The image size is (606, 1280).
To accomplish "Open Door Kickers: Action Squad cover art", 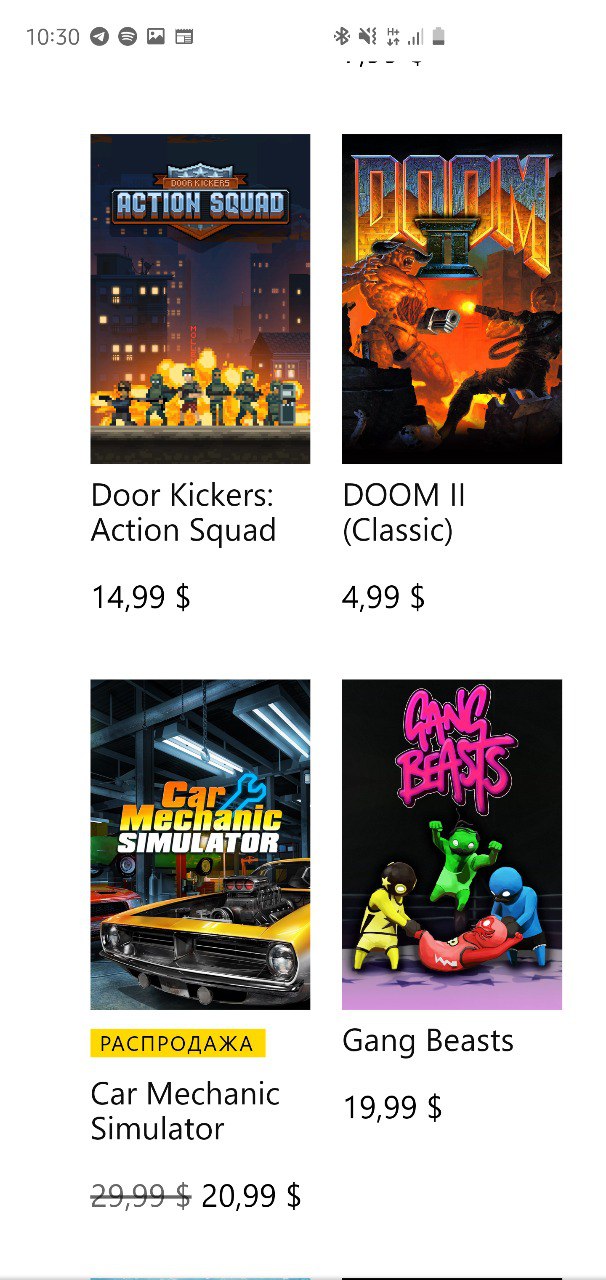I will point(200,299).
